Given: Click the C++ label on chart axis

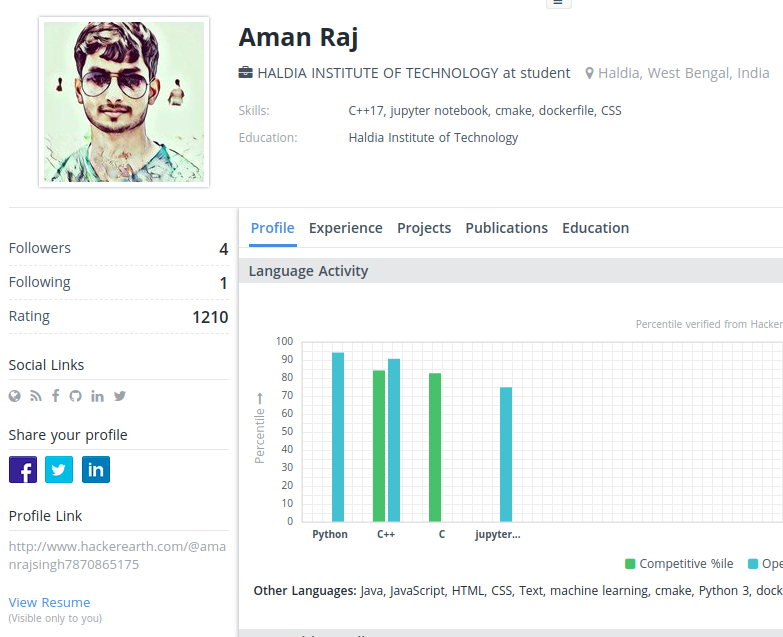Looking at the screenshot, I should 386,534.
